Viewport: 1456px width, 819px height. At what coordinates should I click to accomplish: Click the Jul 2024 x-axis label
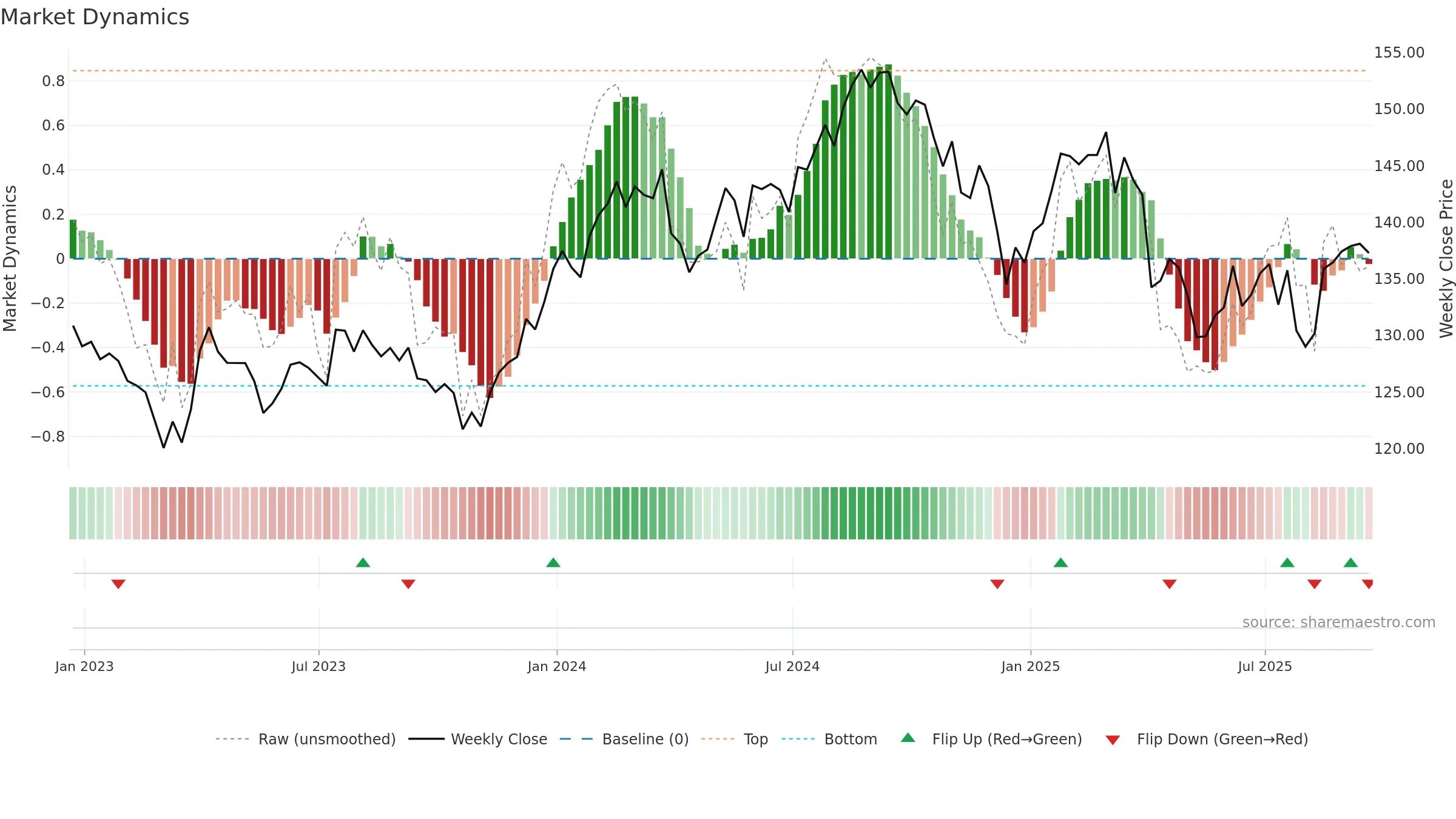[x=792, y=666]
